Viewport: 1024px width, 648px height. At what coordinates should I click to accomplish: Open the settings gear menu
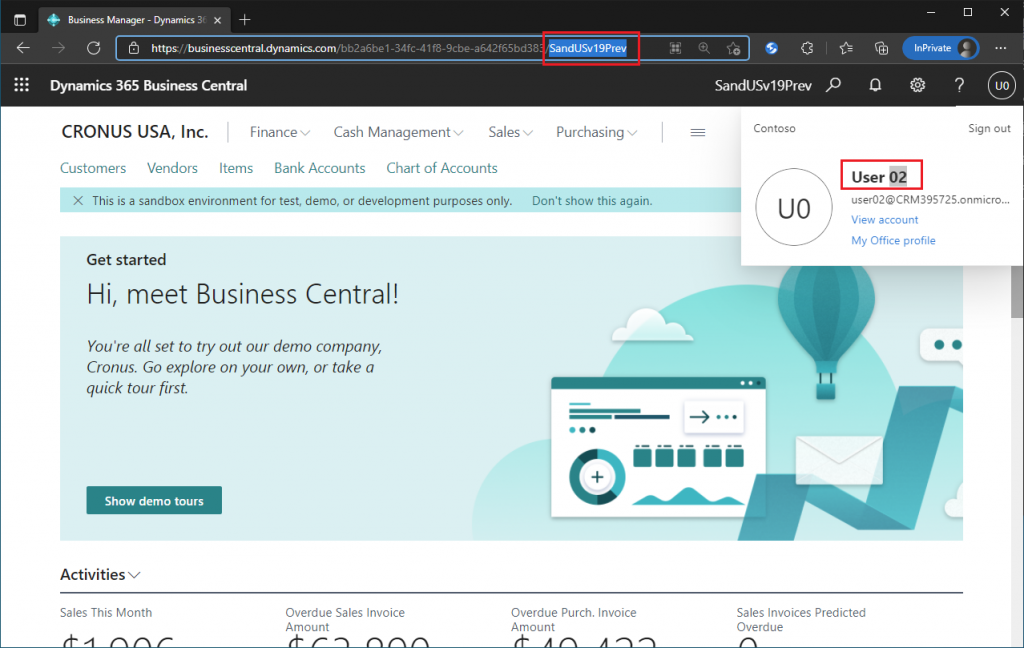pyautogui.click(x=918, y=85)
